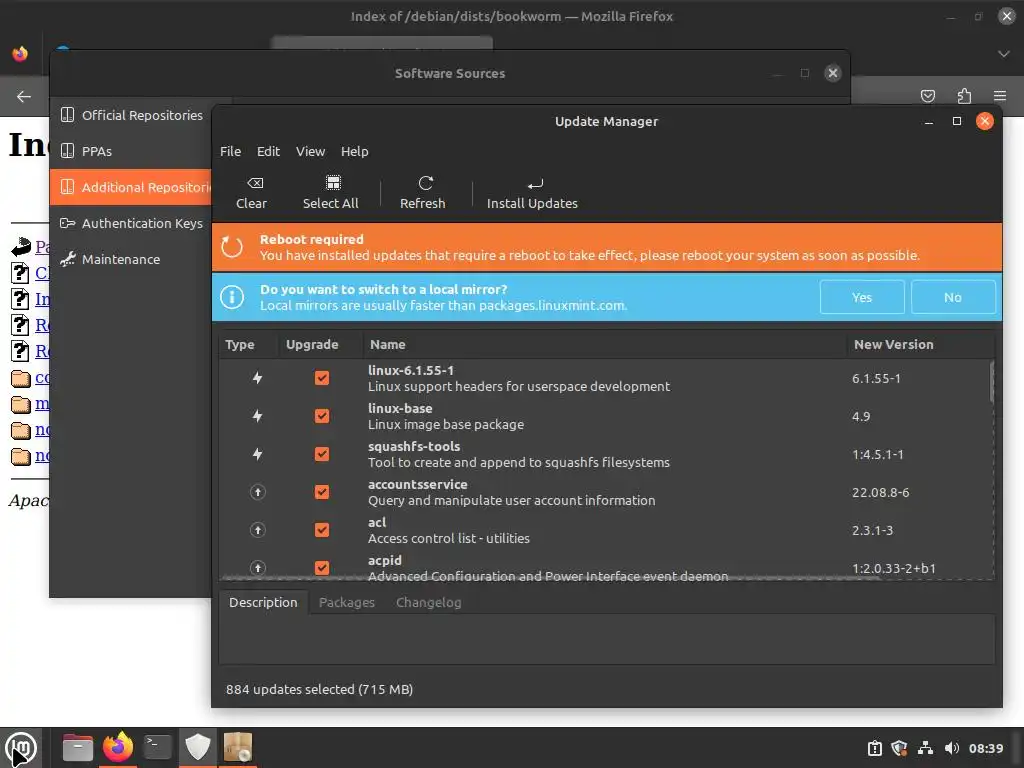Click the up-arrow type icon for accountsservice

258,492
